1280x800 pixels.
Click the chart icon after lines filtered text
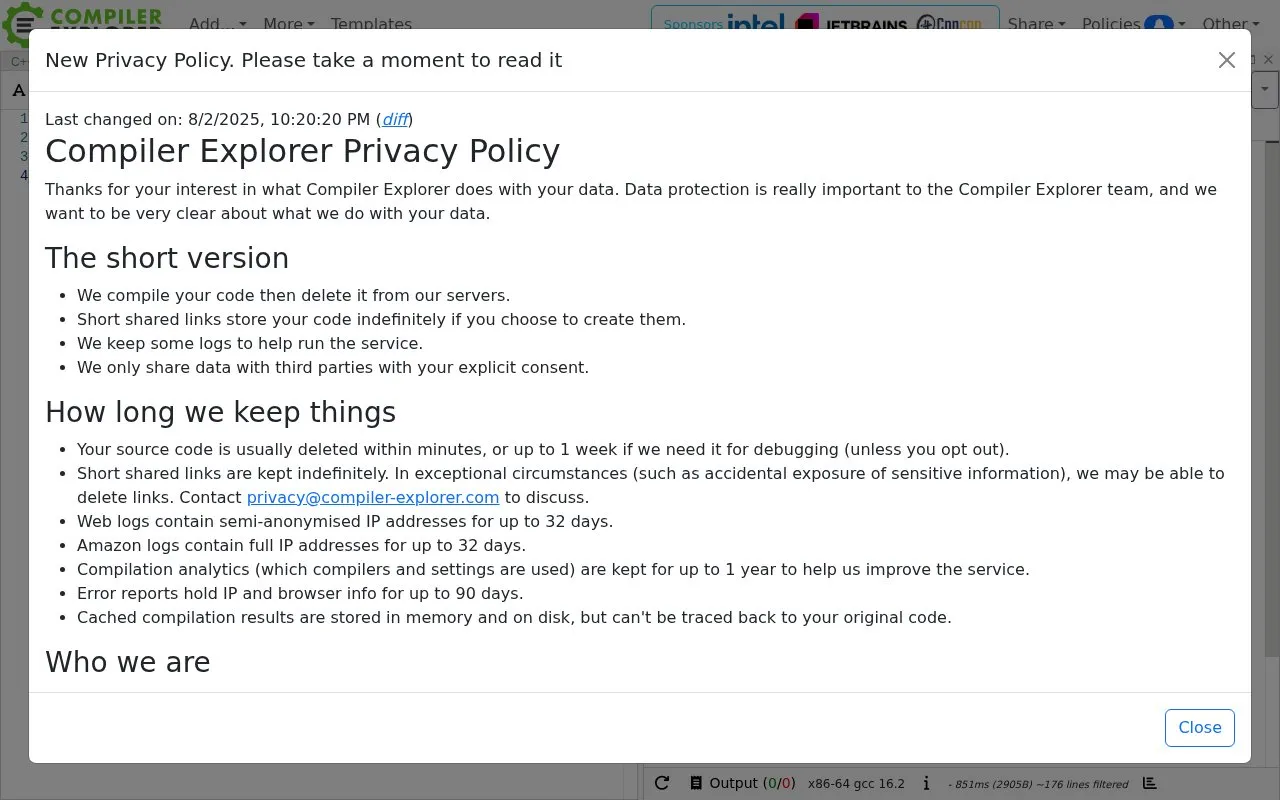[x=1150, y=783]
